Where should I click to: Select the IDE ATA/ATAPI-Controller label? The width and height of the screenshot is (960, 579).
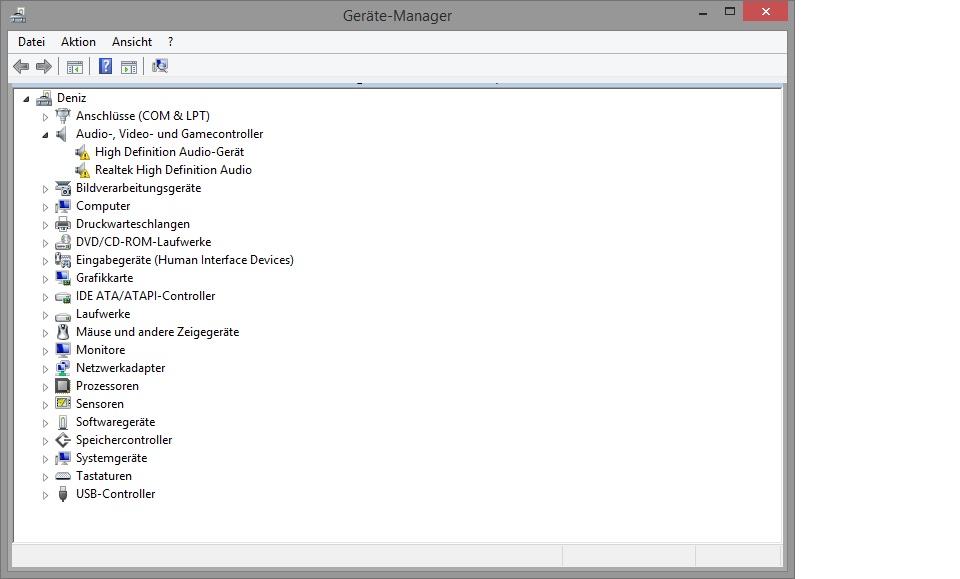146,296
